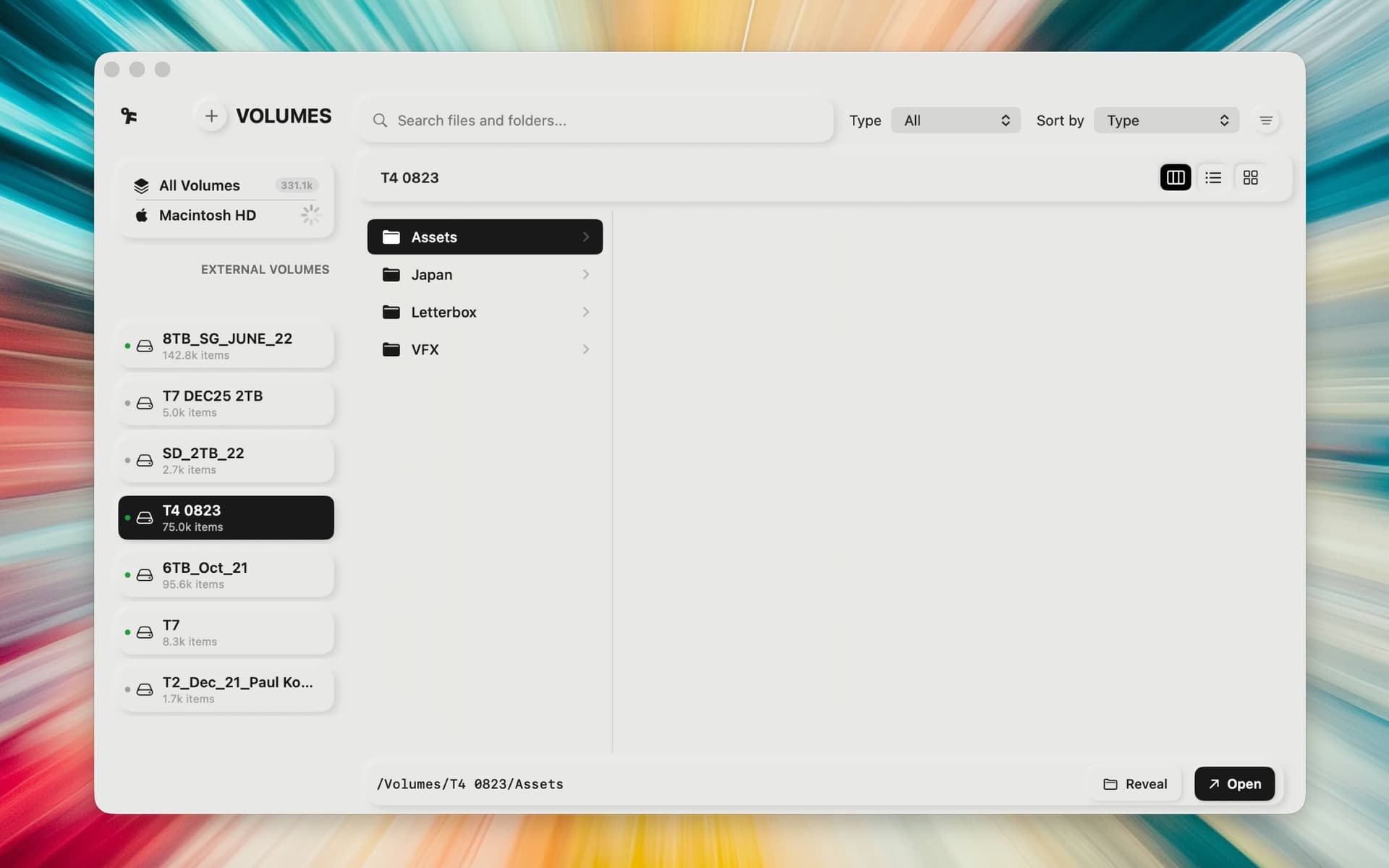Image resolution: width=1389 pixels, height=868 pixels.
Task: Expand the Letterbox folder chevron
Action: tap(586, 312)
